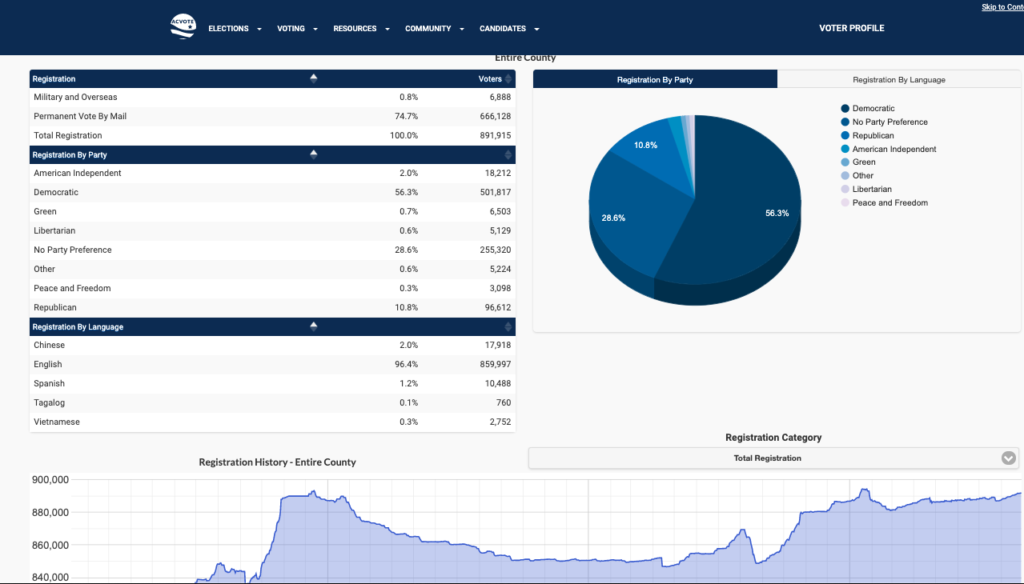The image size is (1024, 584).
Task: Click the Skip to Content link
Action: (1002, 7)
